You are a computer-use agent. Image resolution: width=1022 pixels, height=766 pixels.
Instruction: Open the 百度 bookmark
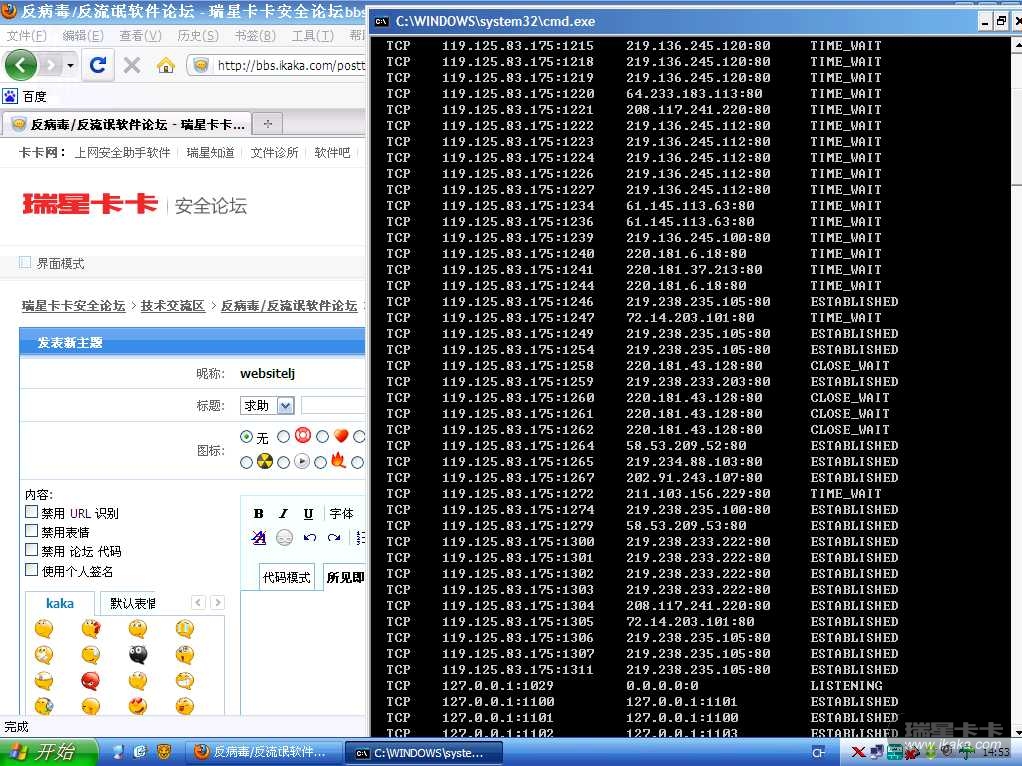click(x=25, y=96)
